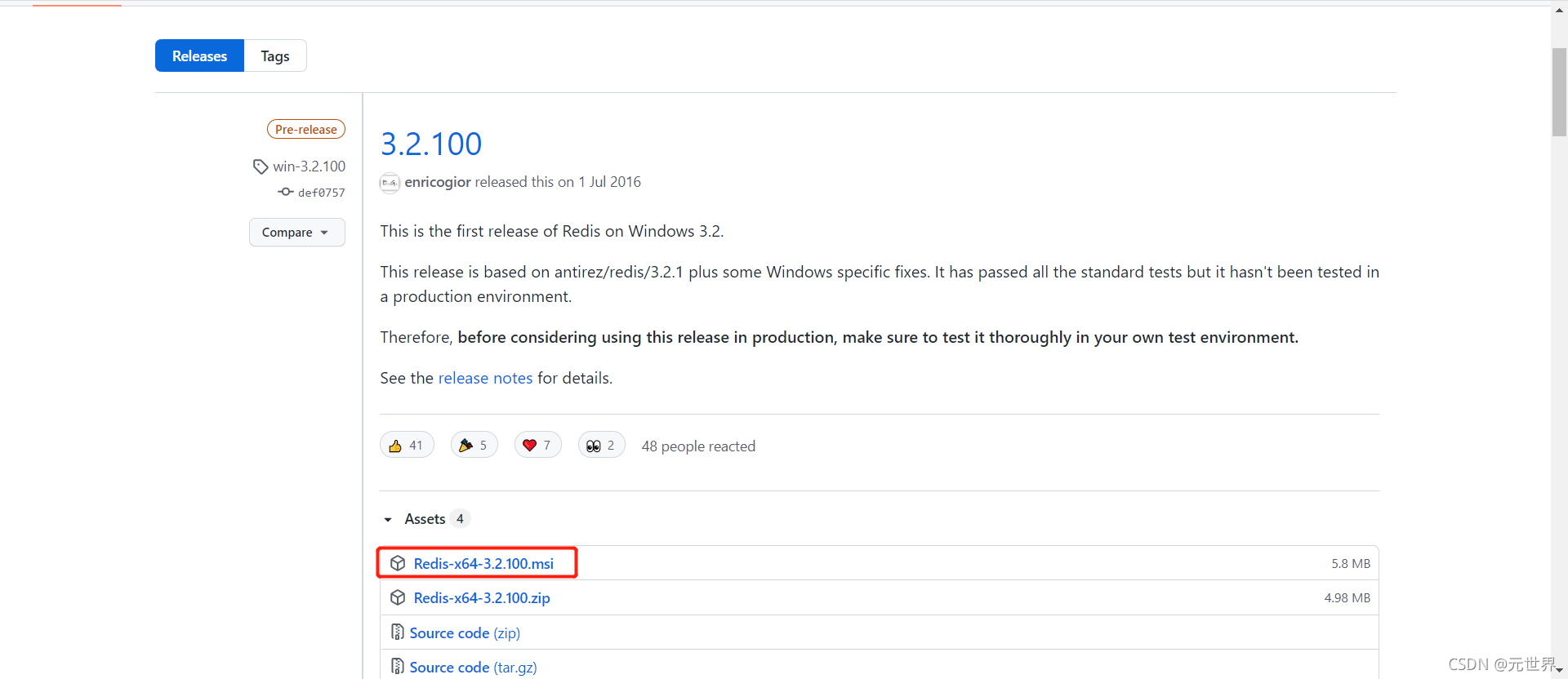Click zip file icon beside Source code (zip)
The image size is (1568, 679).
397,632
